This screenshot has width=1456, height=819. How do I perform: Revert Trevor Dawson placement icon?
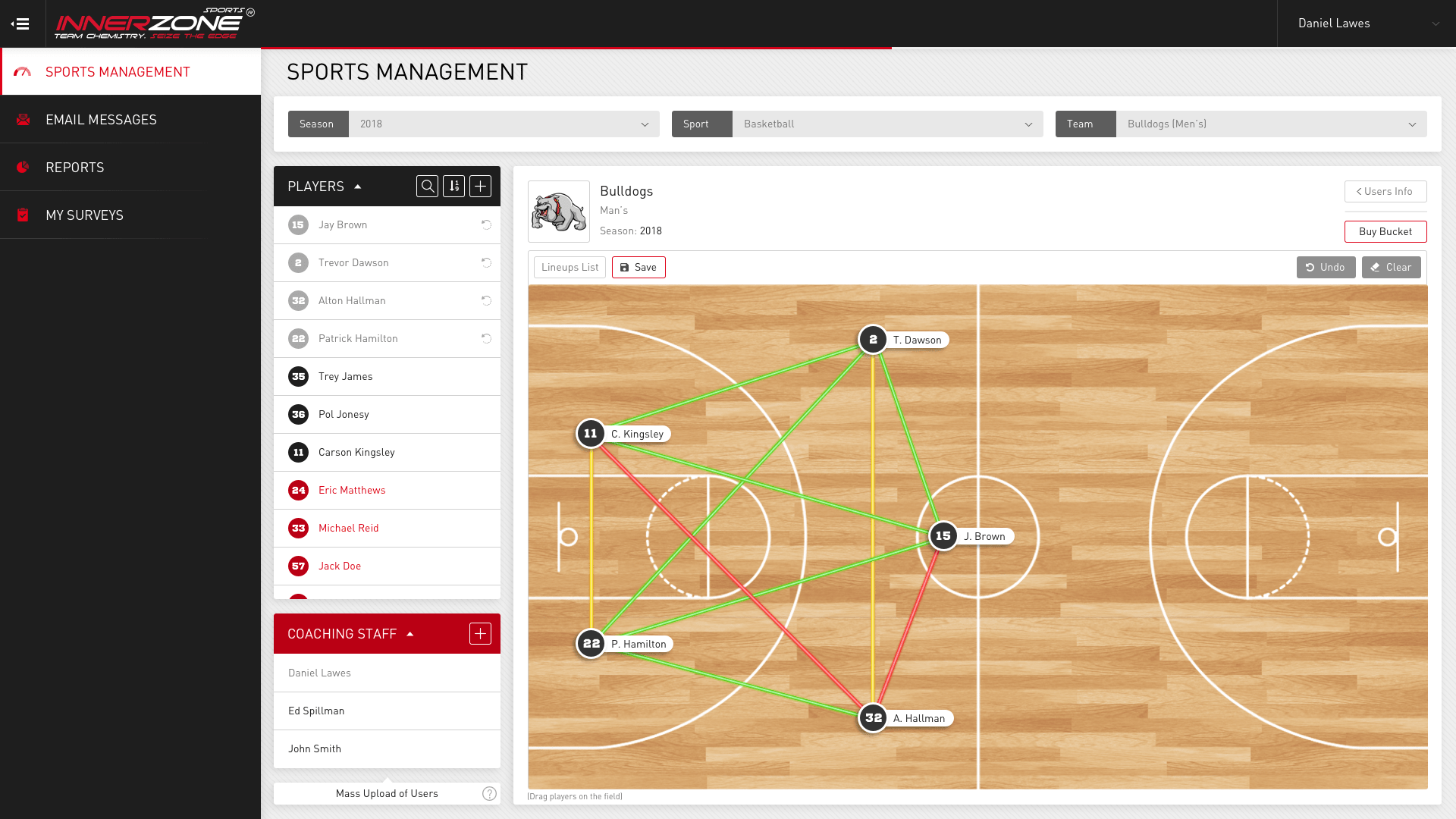[486, 263]
